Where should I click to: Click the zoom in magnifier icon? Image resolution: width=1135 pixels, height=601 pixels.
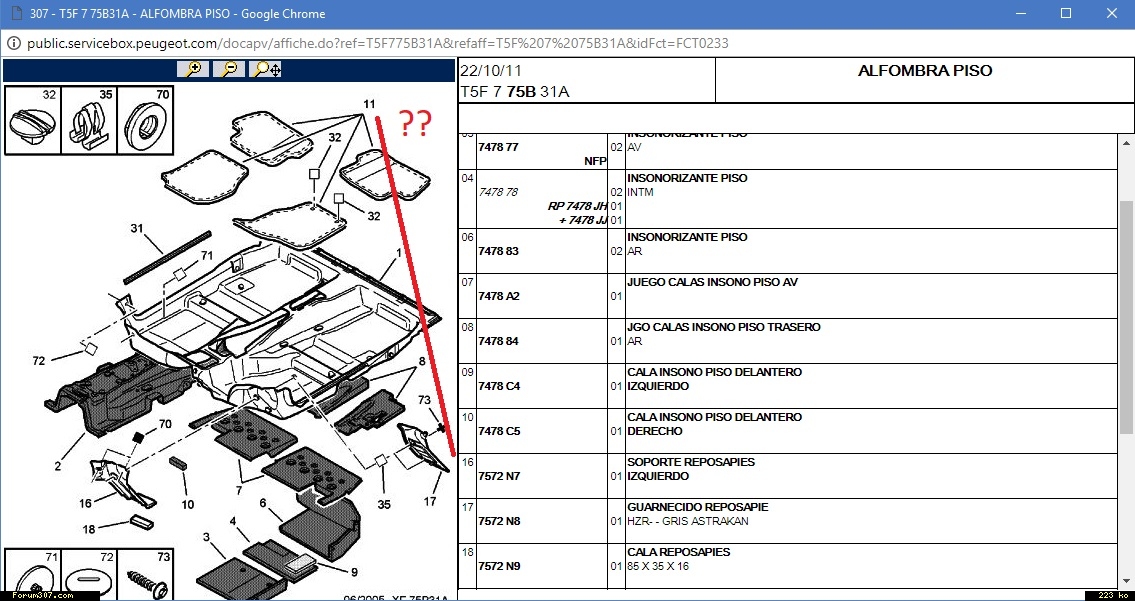point(193,70)
